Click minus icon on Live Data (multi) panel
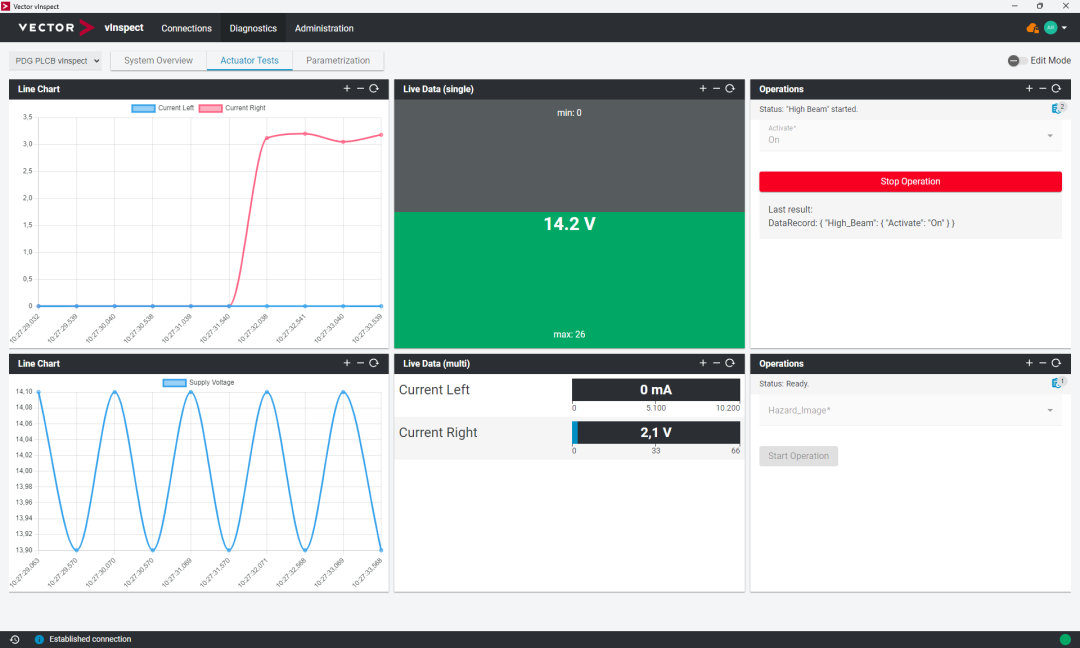 (x=716, y=363)
